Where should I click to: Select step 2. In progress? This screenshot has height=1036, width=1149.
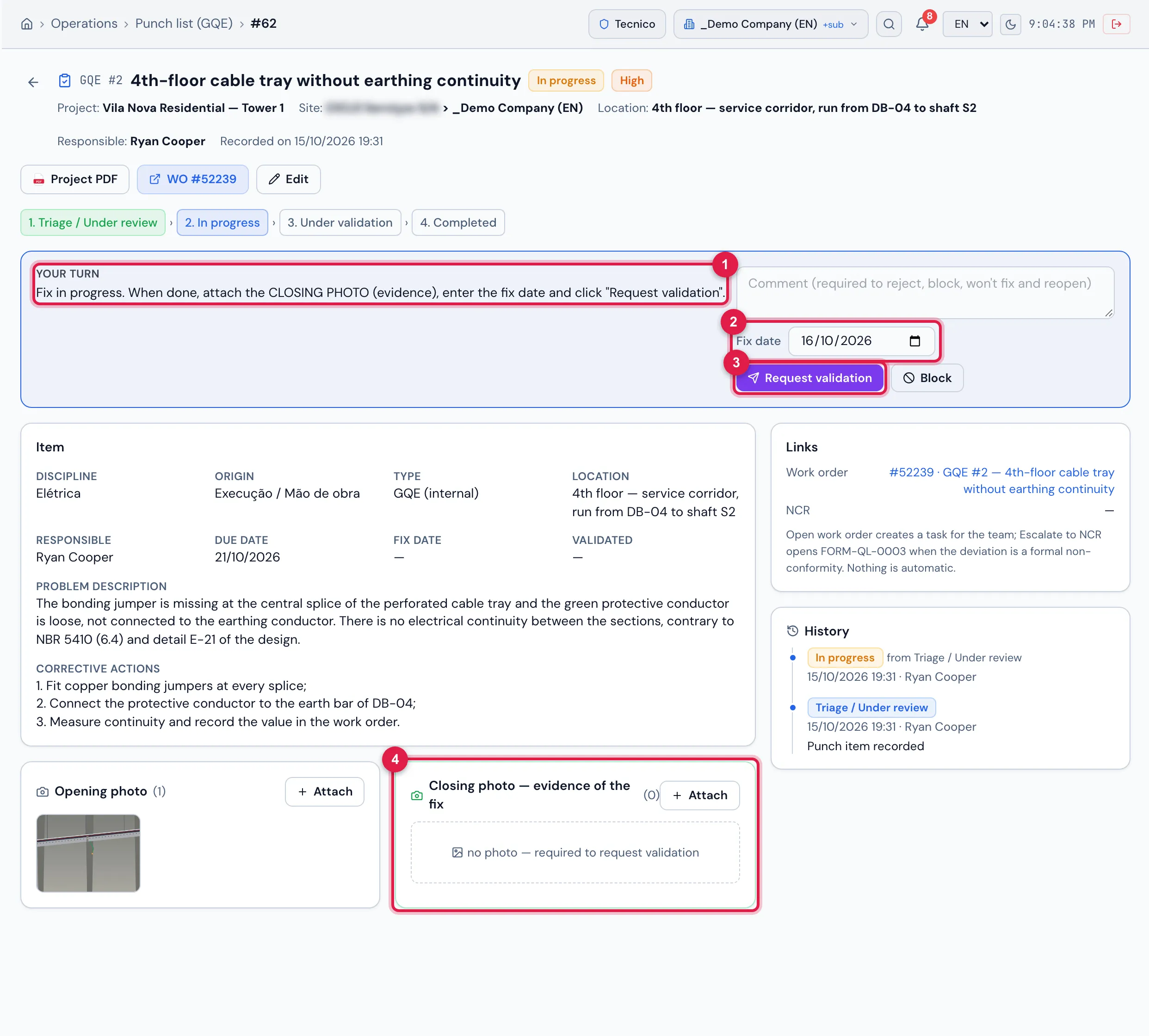[x=222, y=222]
